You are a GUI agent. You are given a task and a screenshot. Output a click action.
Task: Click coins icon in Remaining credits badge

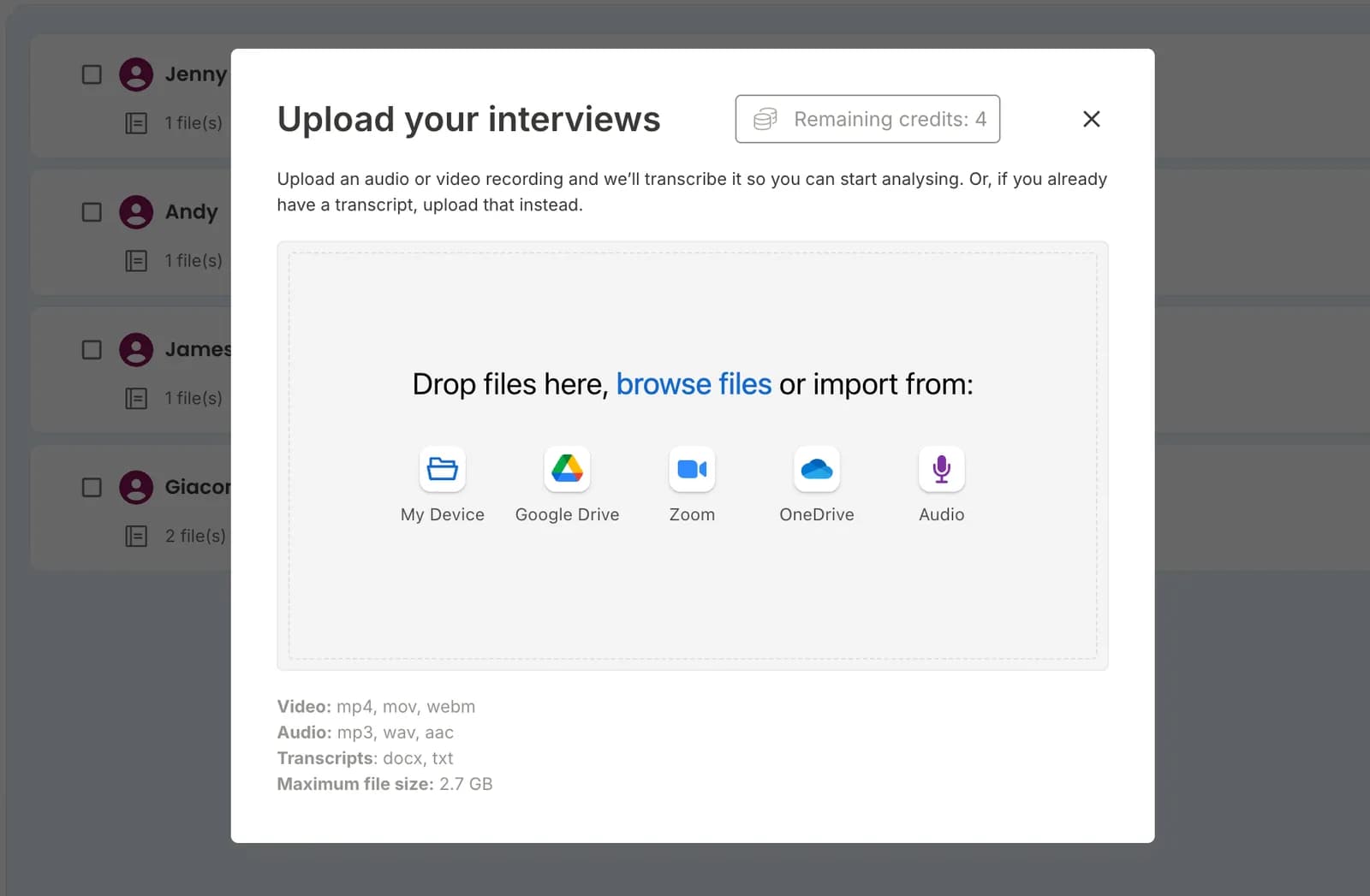click(765, 119)
